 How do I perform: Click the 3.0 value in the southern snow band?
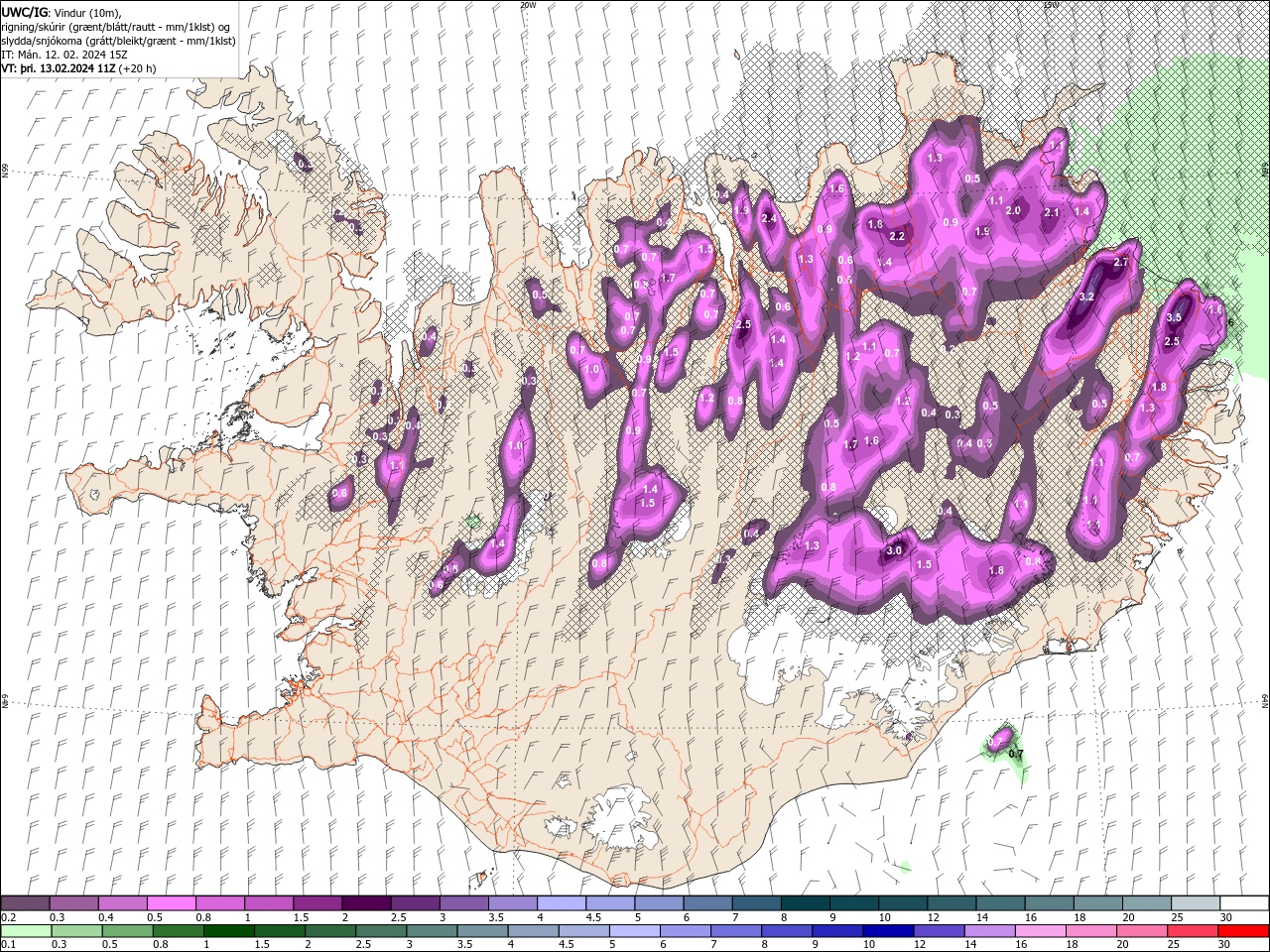point(893,550)
